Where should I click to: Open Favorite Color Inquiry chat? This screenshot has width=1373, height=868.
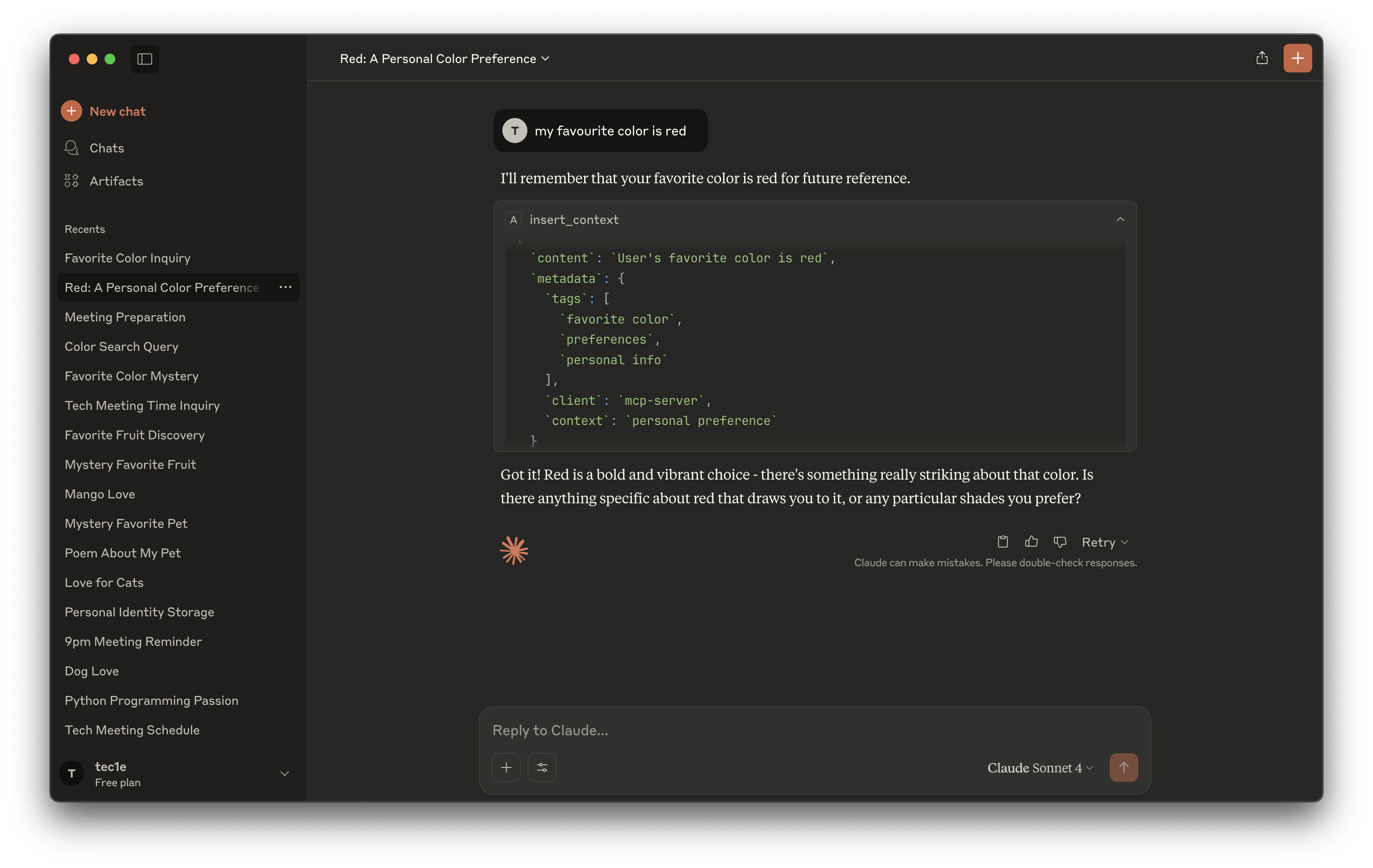click(x=128, y=258)
